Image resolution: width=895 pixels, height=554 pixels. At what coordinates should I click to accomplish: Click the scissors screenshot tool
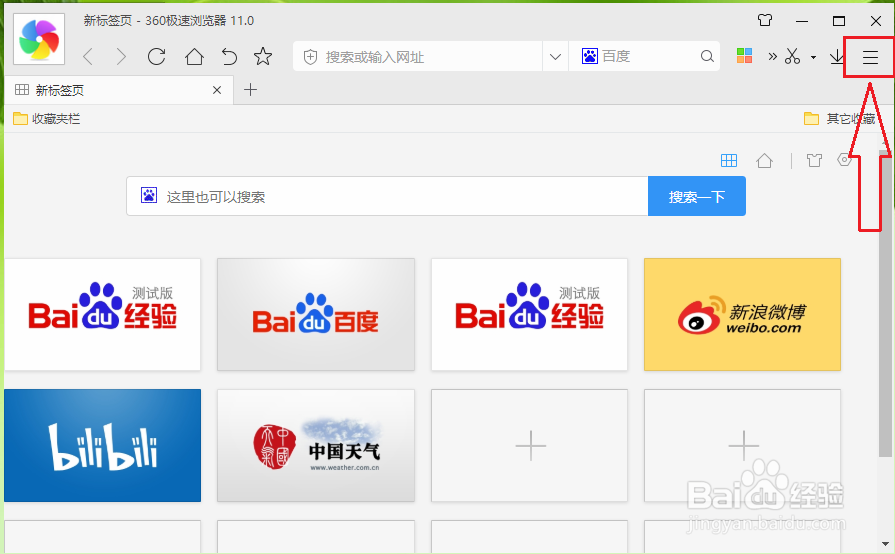(x=792, y=56)
